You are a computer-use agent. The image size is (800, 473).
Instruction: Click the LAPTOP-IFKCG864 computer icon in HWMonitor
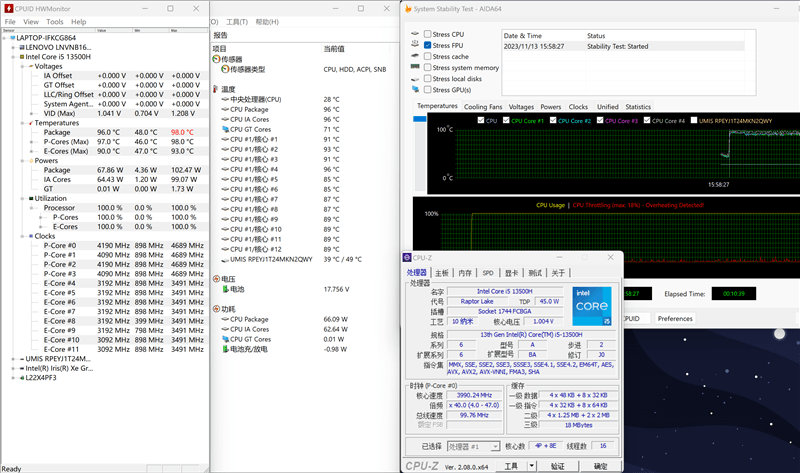point(12,37)
